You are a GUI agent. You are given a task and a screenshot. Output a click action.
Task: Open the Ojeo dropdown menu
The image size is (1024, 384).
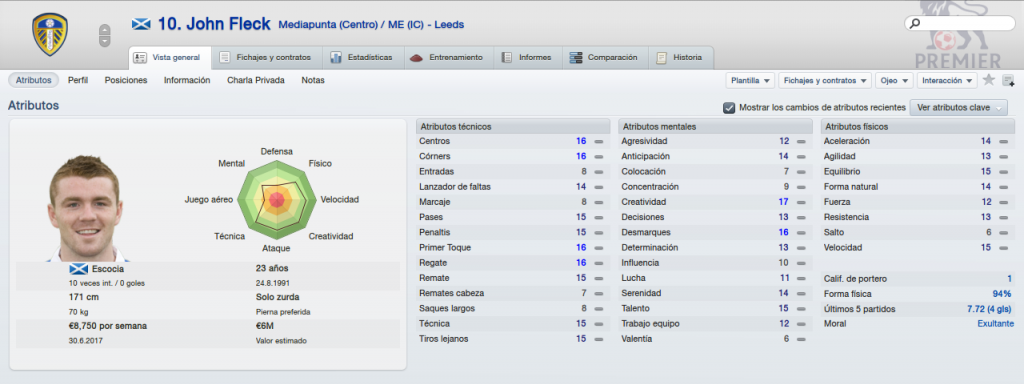[x=894, y=80]
